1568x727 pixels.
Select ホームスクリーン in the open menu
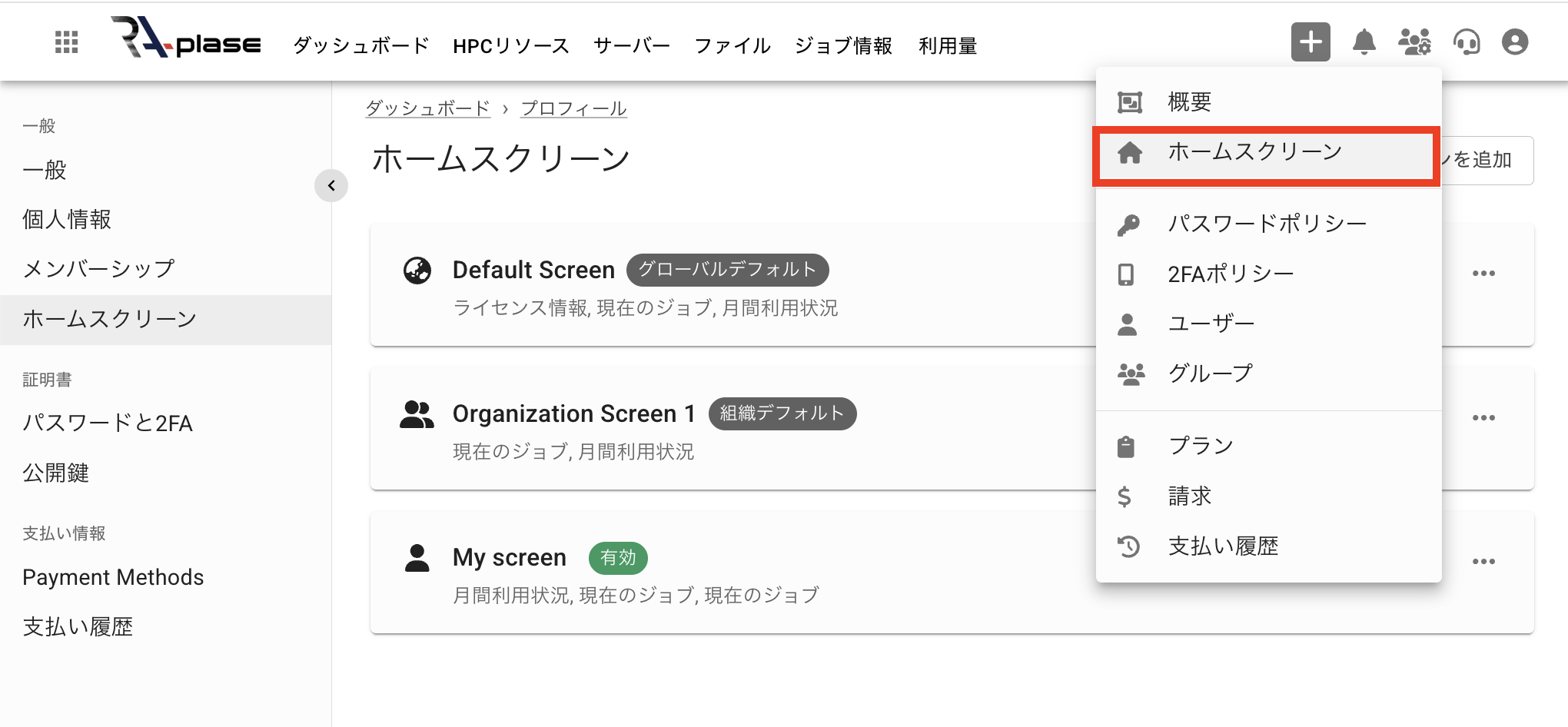[x=1253, y=151]
